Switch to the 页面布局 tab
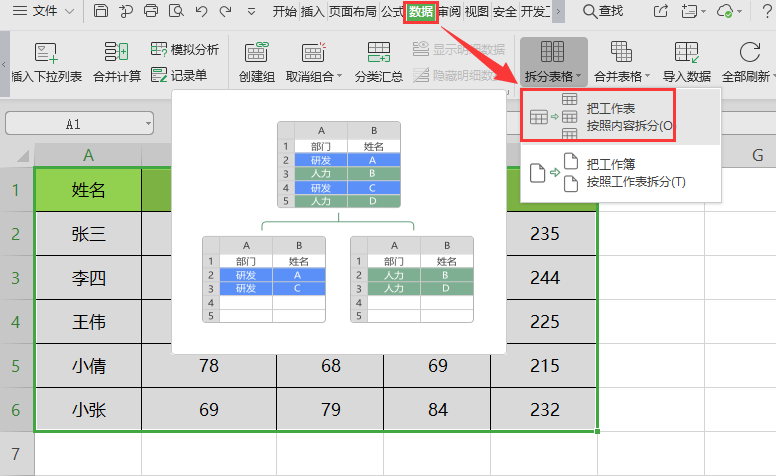Image resolution: width=776 pixels, height=476 pixels. 352,11
